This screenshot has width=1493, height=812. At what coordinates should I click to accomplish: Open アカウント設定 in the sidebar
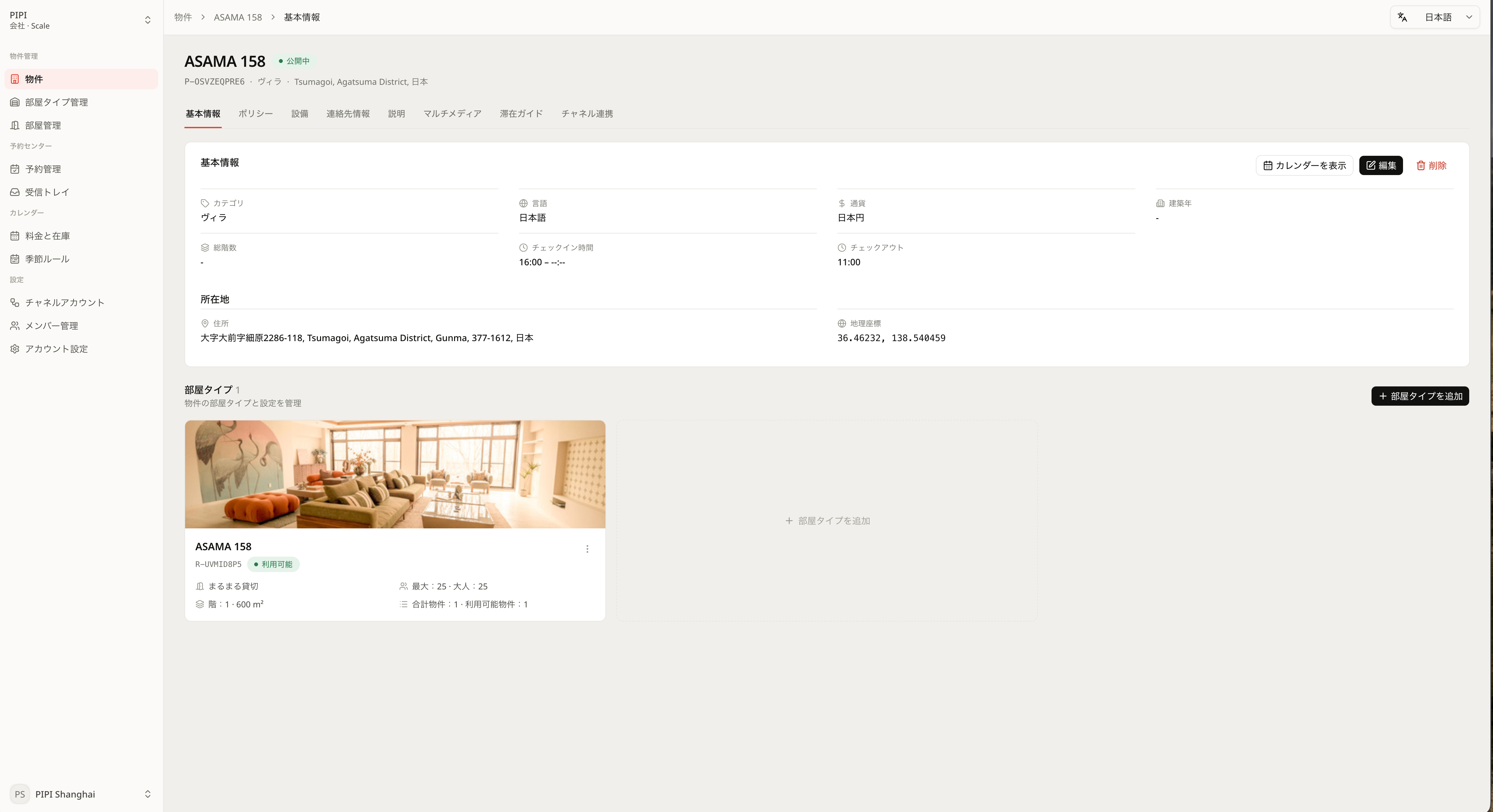point(81,349)
